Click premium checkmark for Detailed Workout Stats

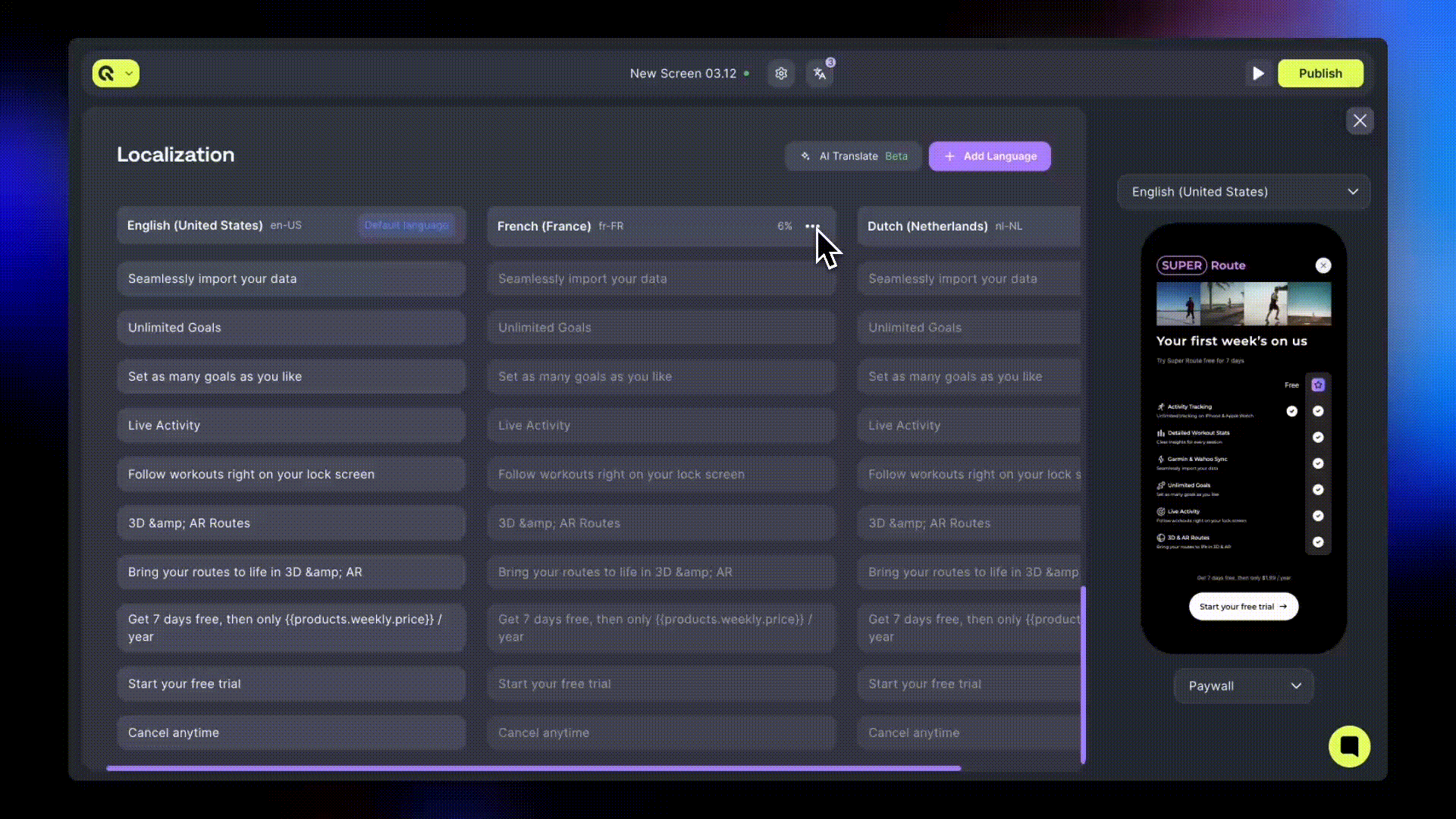1318,438
